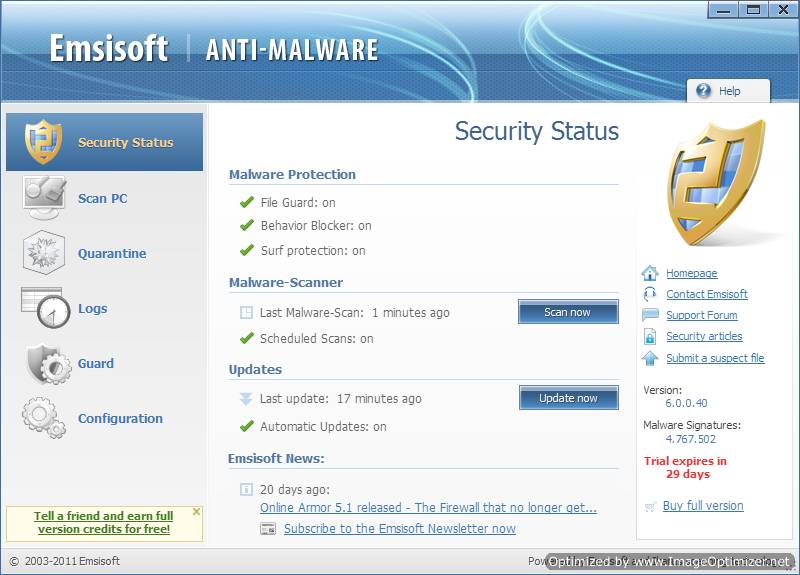Follow the Contact Emsisoft link
The image size is (800, 575).
[x=707, y=294]
